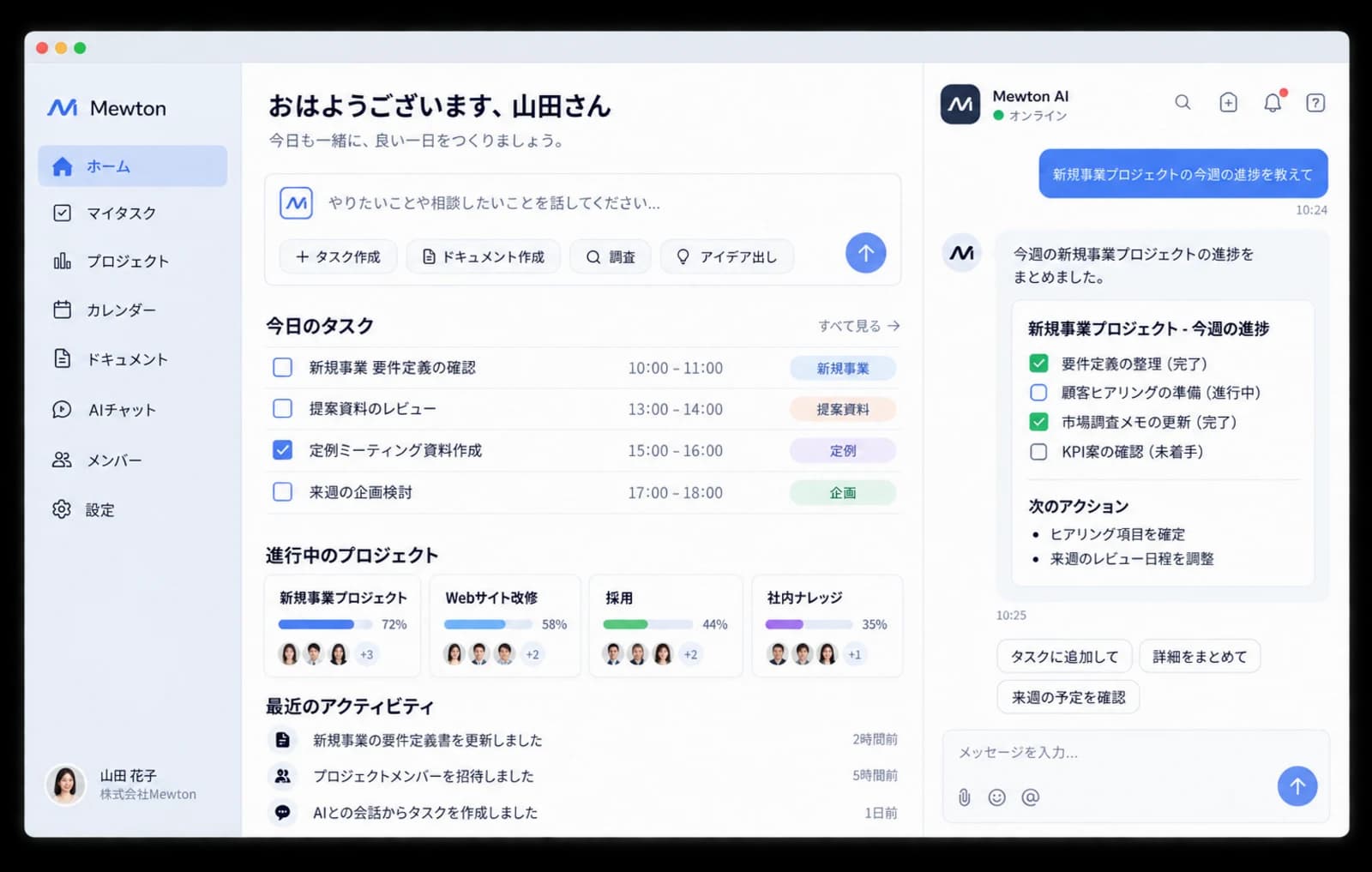
Task: Toggle the KPI案の確認 (未着手) checkbox
Action: click(x=1038, y=452)
